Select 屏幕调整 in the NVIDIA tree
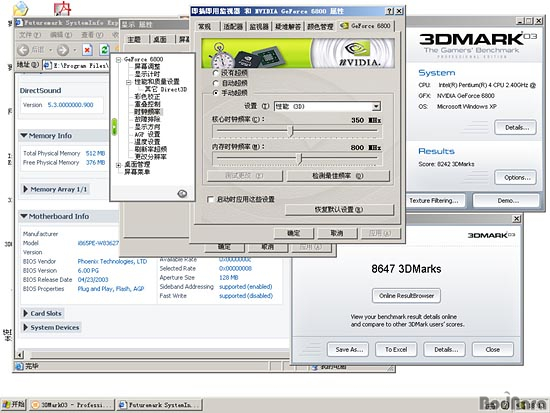The image size is (550, 413). [147, 67]
